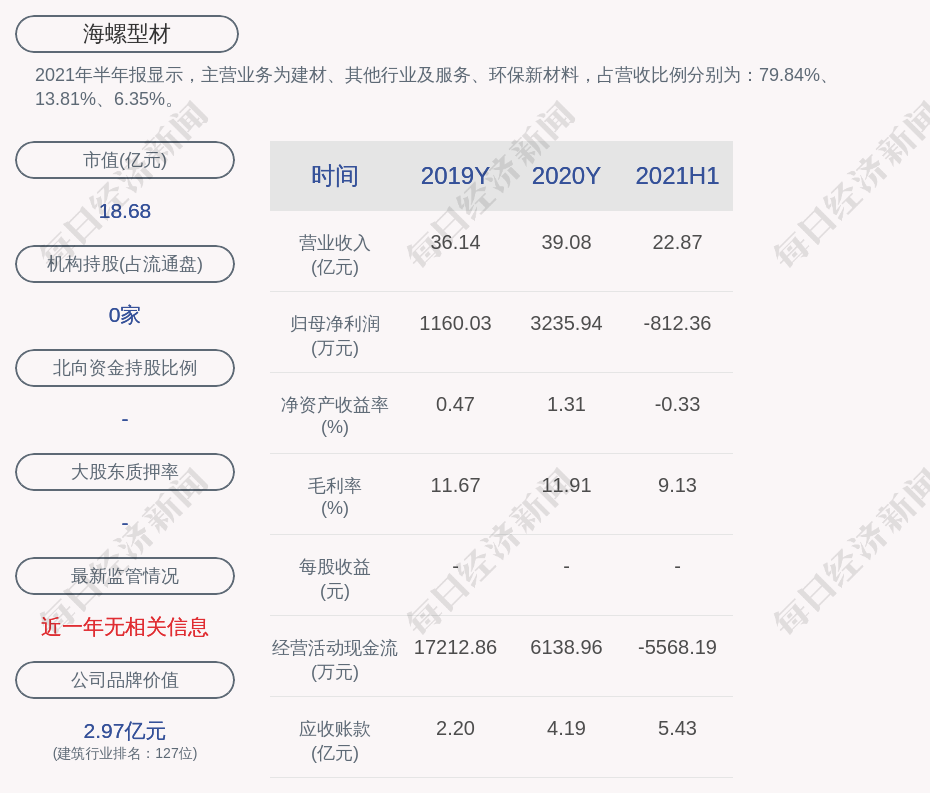
Task: Select the -812.36 net profit value
Action: [x=677, y=324]
